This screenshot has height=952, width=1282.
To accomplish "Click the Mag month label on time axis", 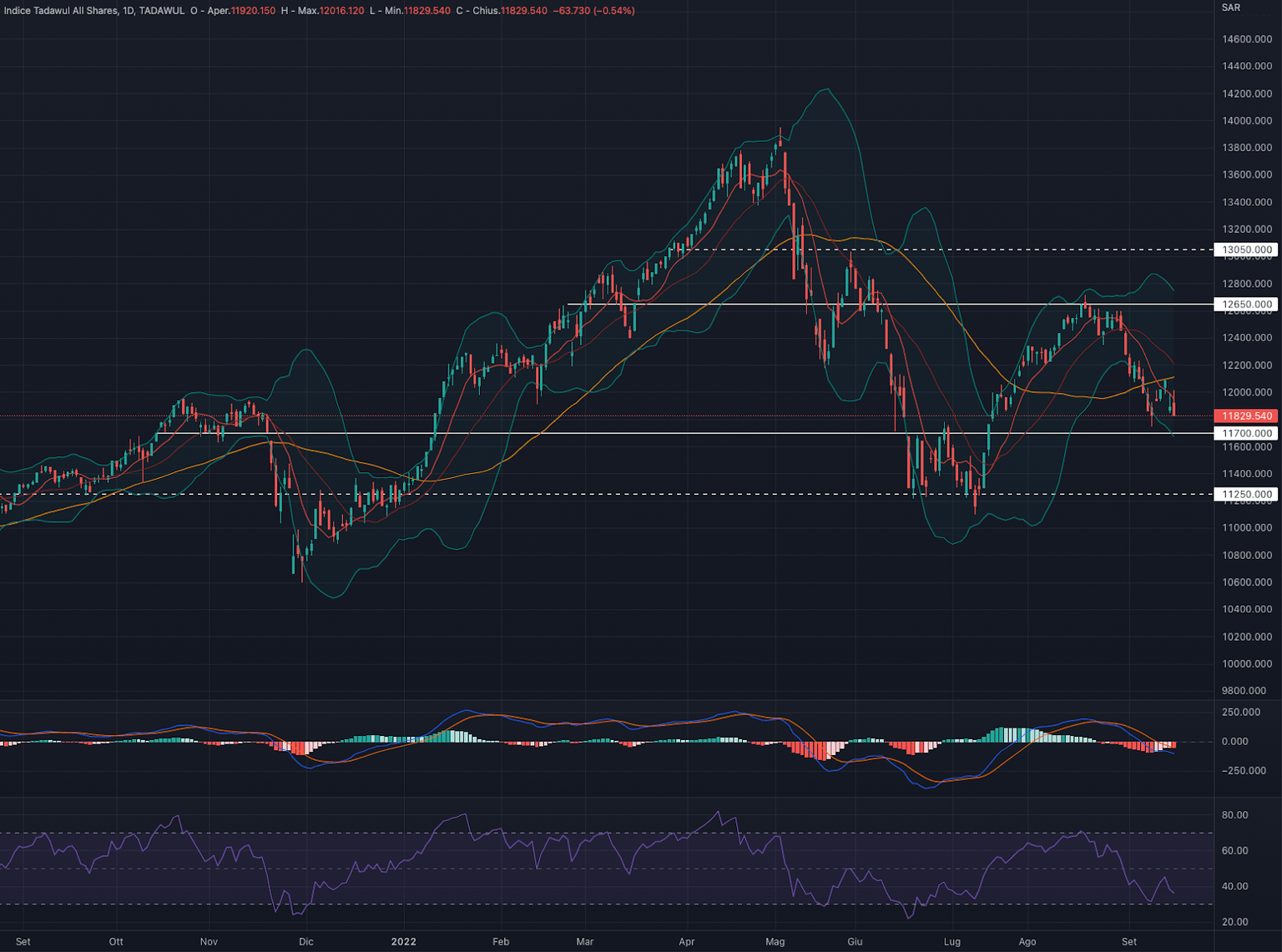I will coord(775,941).
